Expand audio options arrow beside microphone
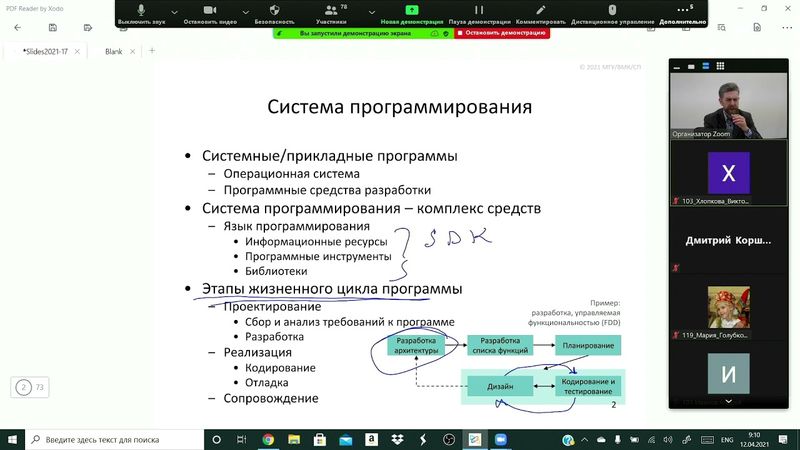The height and width of the screenshot is (450, 800). click(174, 12)
